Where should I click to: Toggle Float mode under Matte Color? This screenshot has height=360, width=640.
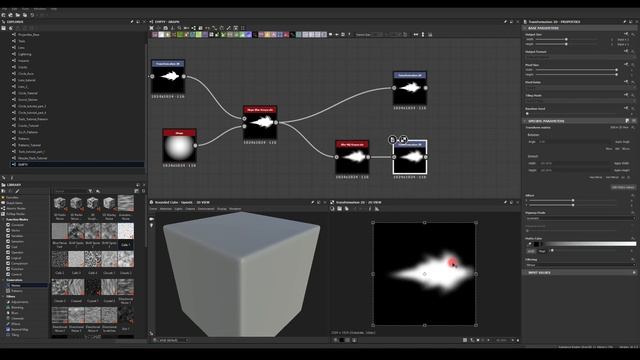pyautogui.click(x=542, y=251)
